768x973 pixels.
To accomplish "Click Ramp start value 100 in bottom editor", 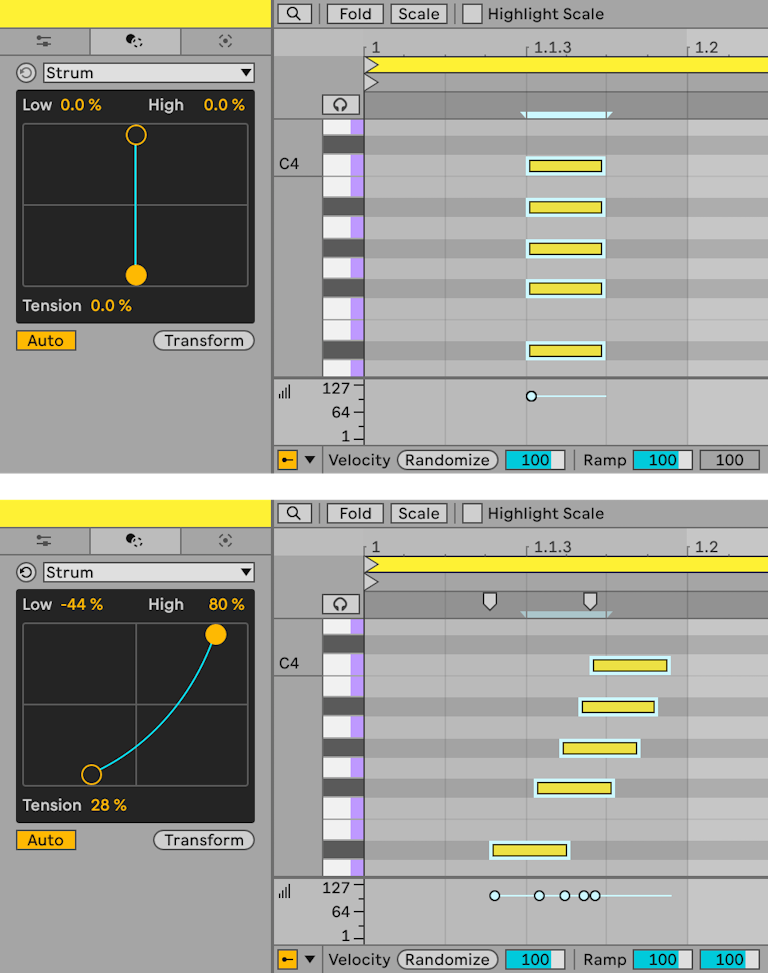I will coord(662,959).
